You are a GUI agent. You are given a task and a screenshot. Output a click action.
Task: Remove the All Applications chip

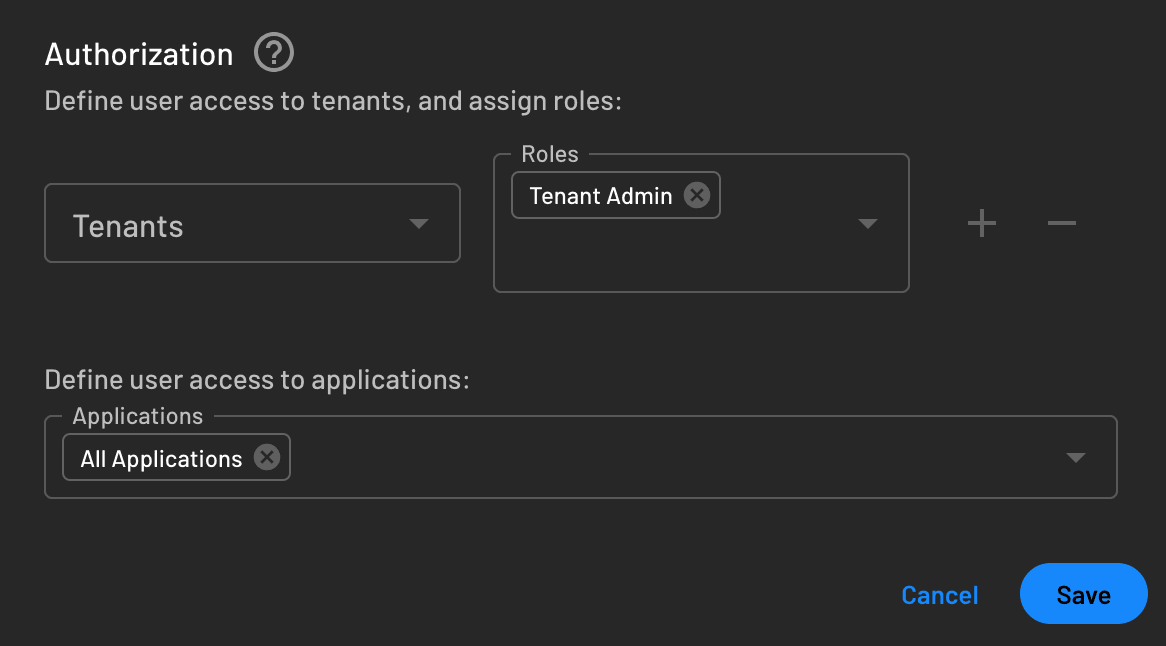tap(267, 457)
